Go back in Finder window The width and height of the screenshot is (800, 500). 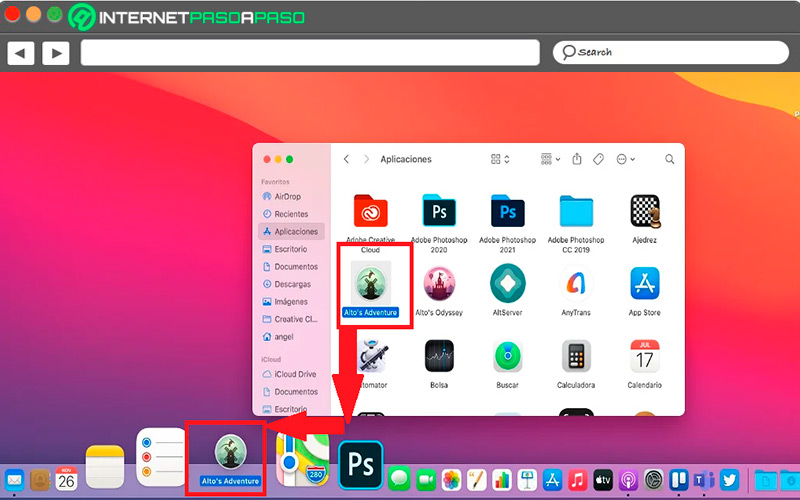tap(346, 159)
